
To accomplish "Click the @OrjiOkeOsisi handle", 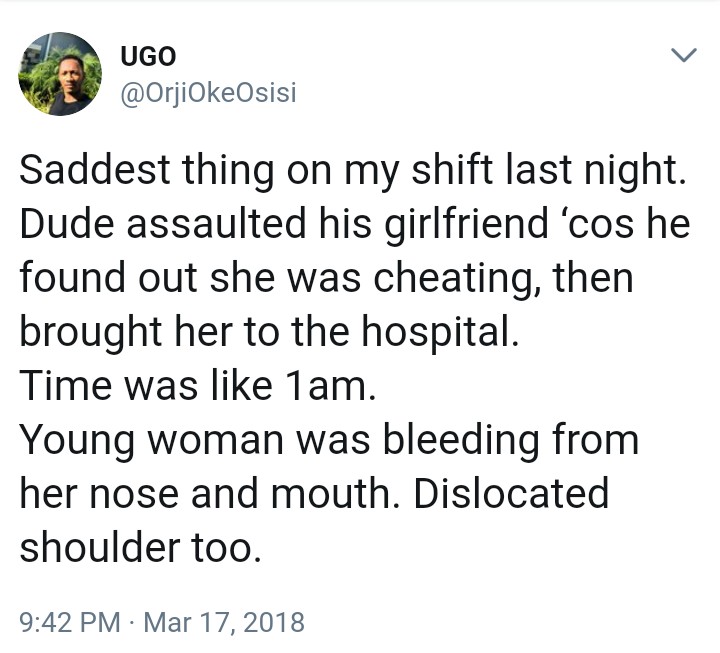I will pyautogui.click(x=207, y=94).
